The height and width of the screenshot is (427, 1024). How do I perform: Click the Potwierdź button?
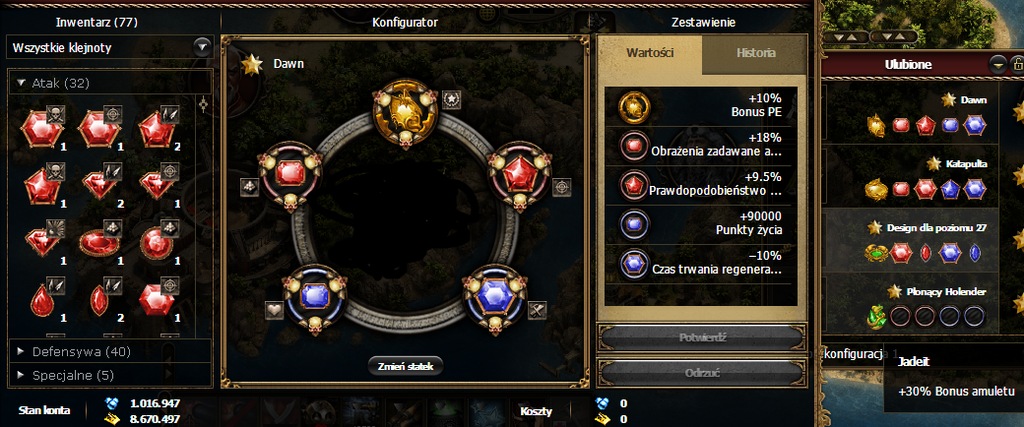(x=702, y=338)
